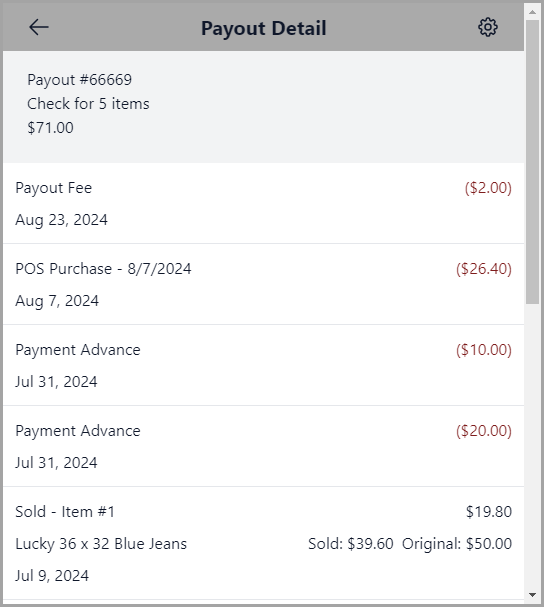
Task: Click the Check for 5 items text
Action: tap(88, 104)
